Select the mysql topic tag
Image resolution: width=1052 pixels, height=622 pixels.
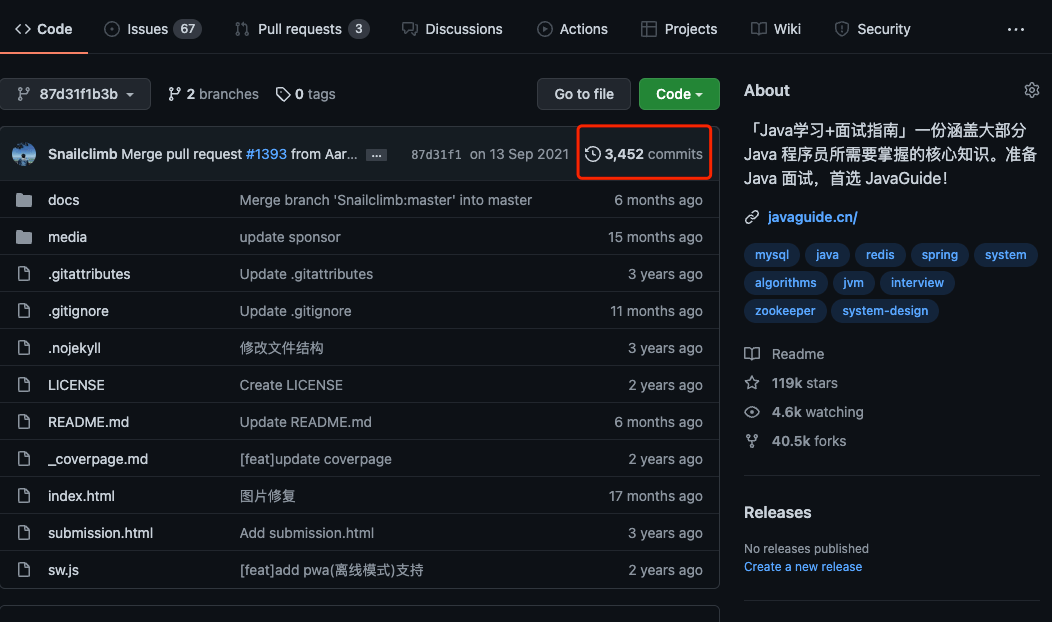(772, 254)
